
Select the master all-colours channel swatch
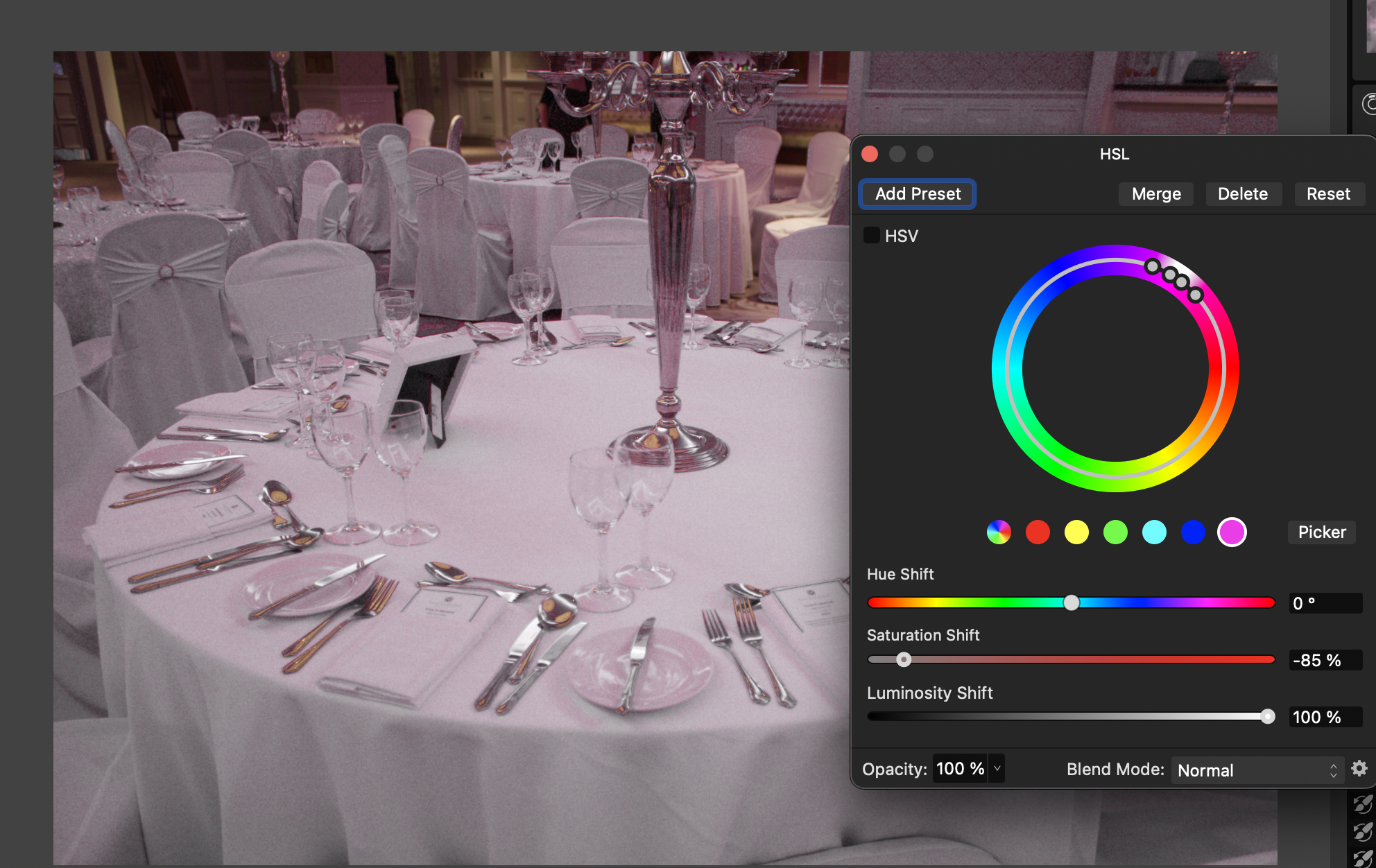pyautogui.click(x=999, y=532)
